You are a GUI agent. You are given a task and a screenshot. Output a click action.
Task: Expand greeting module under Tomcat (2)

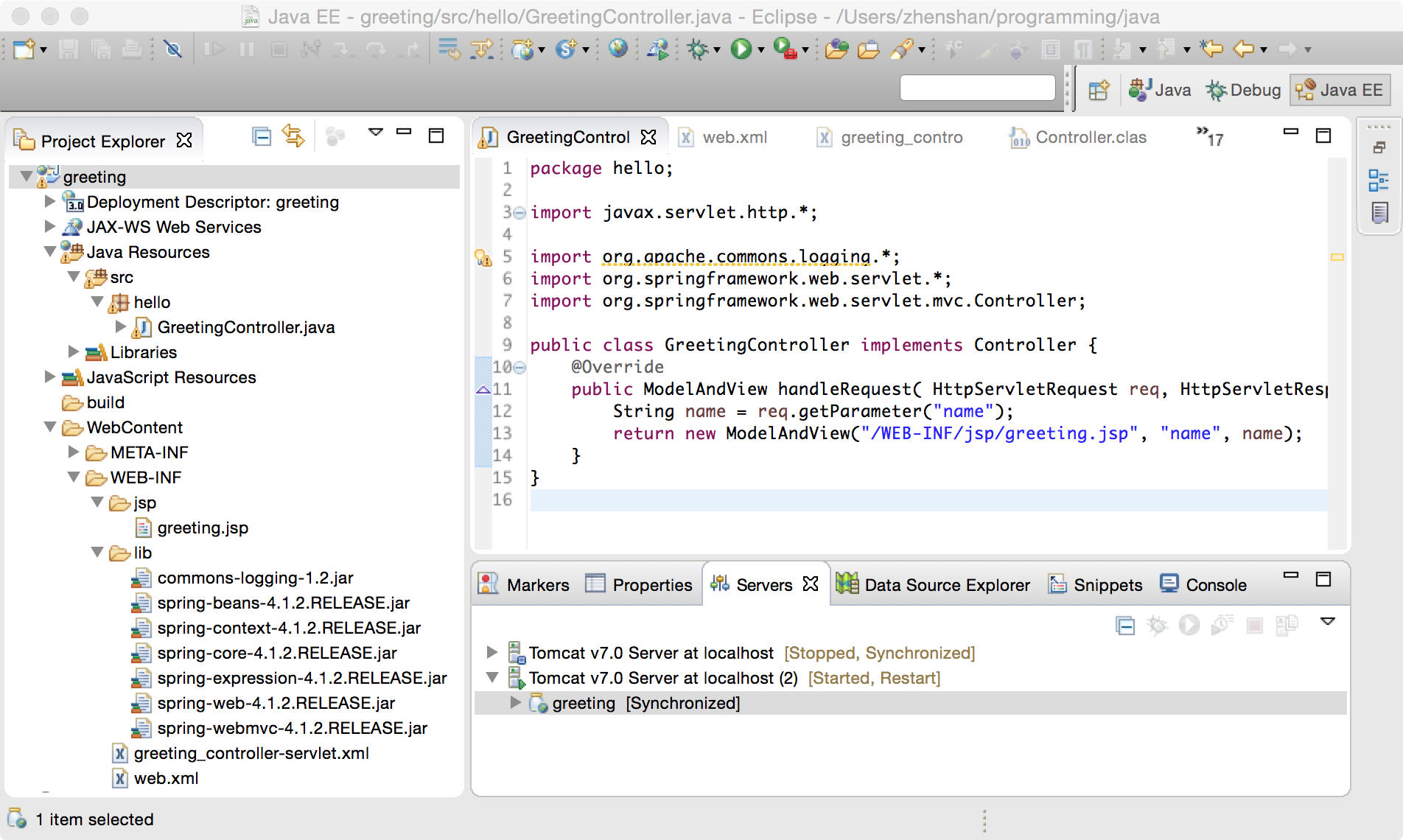[516, 702]
